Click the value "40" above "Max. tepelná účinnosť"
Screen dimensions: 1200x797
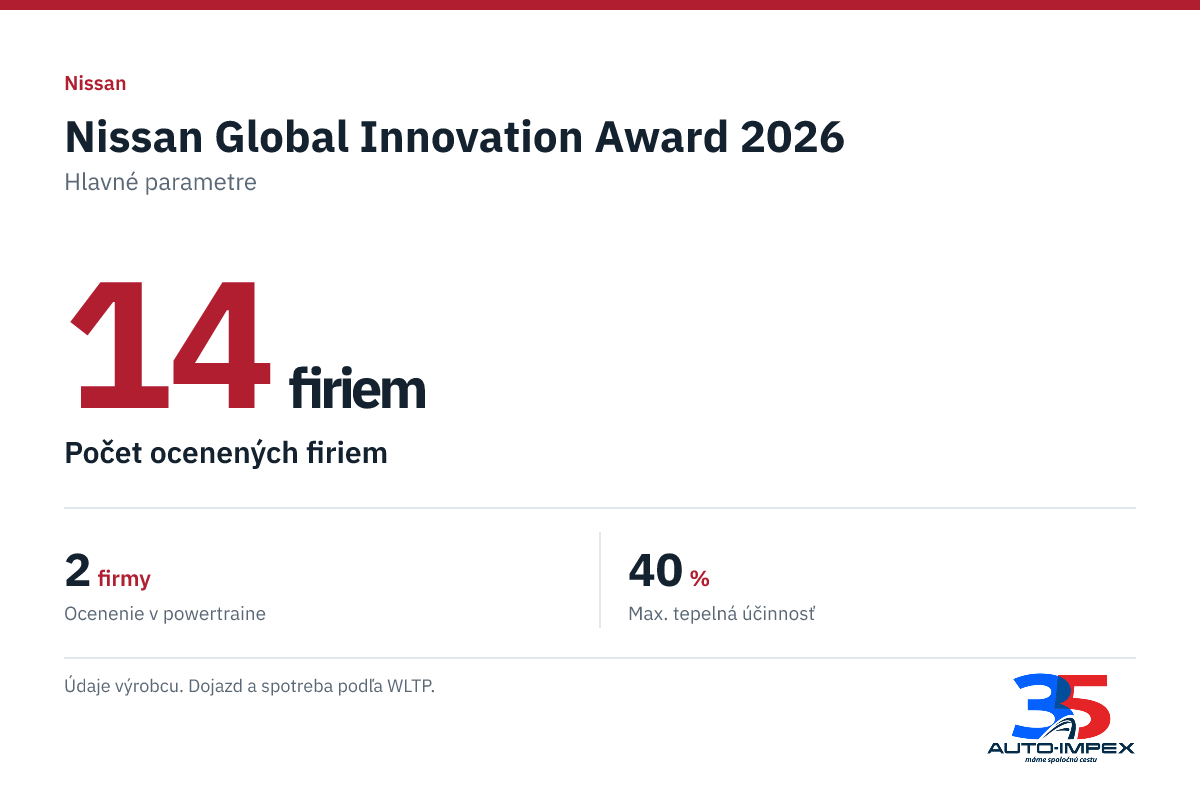(656, 570)
